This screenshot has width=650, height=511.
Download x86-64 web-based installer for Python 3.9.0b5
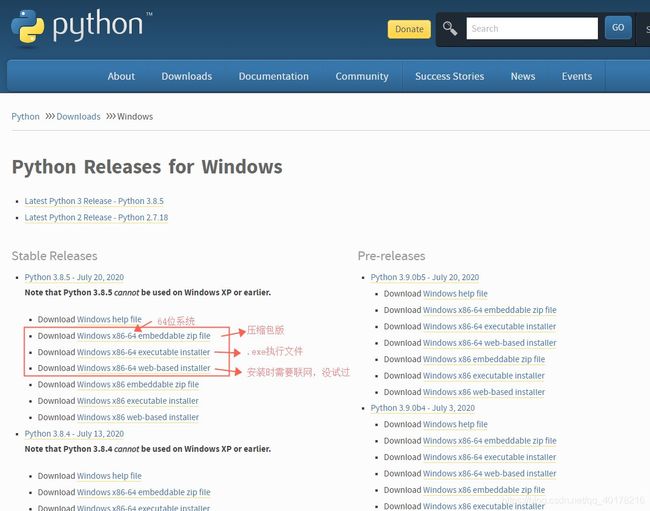coord(490,343)
